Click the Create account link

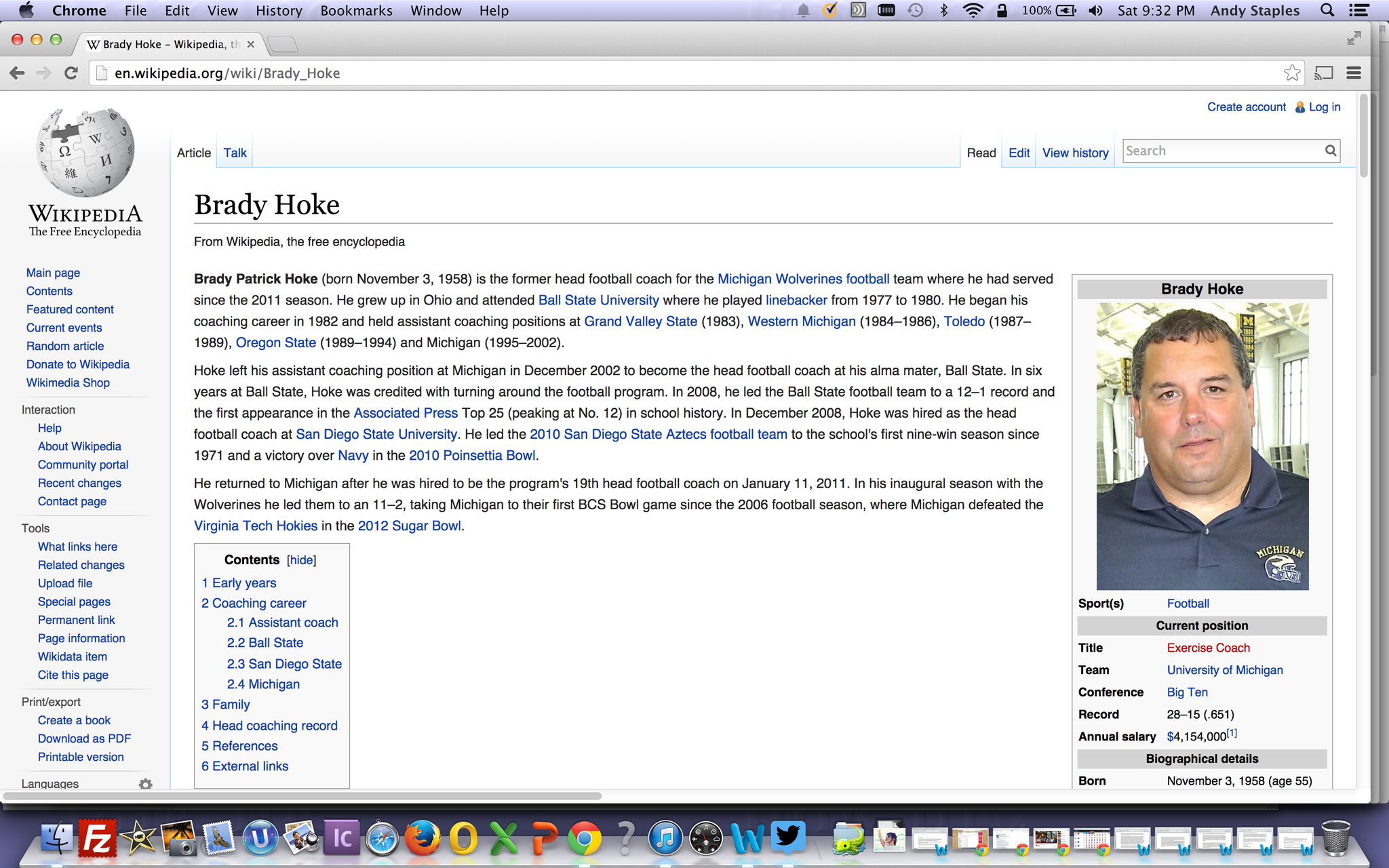point(1246,107)
